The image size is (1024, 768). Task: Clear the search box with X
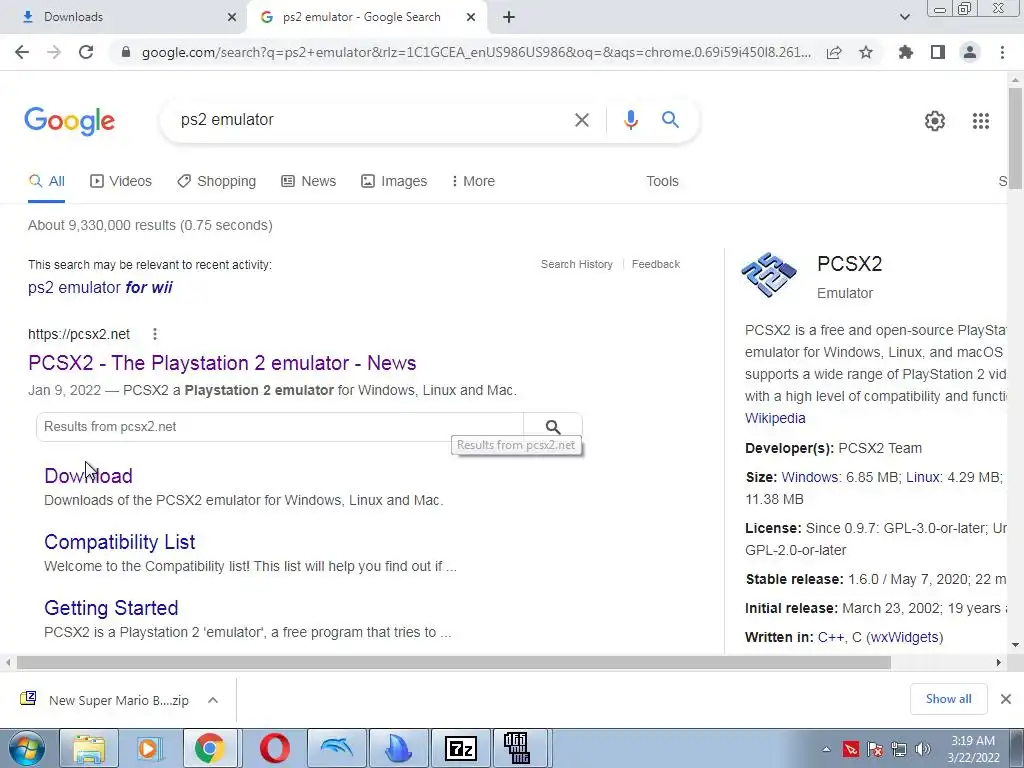(581, 120)
